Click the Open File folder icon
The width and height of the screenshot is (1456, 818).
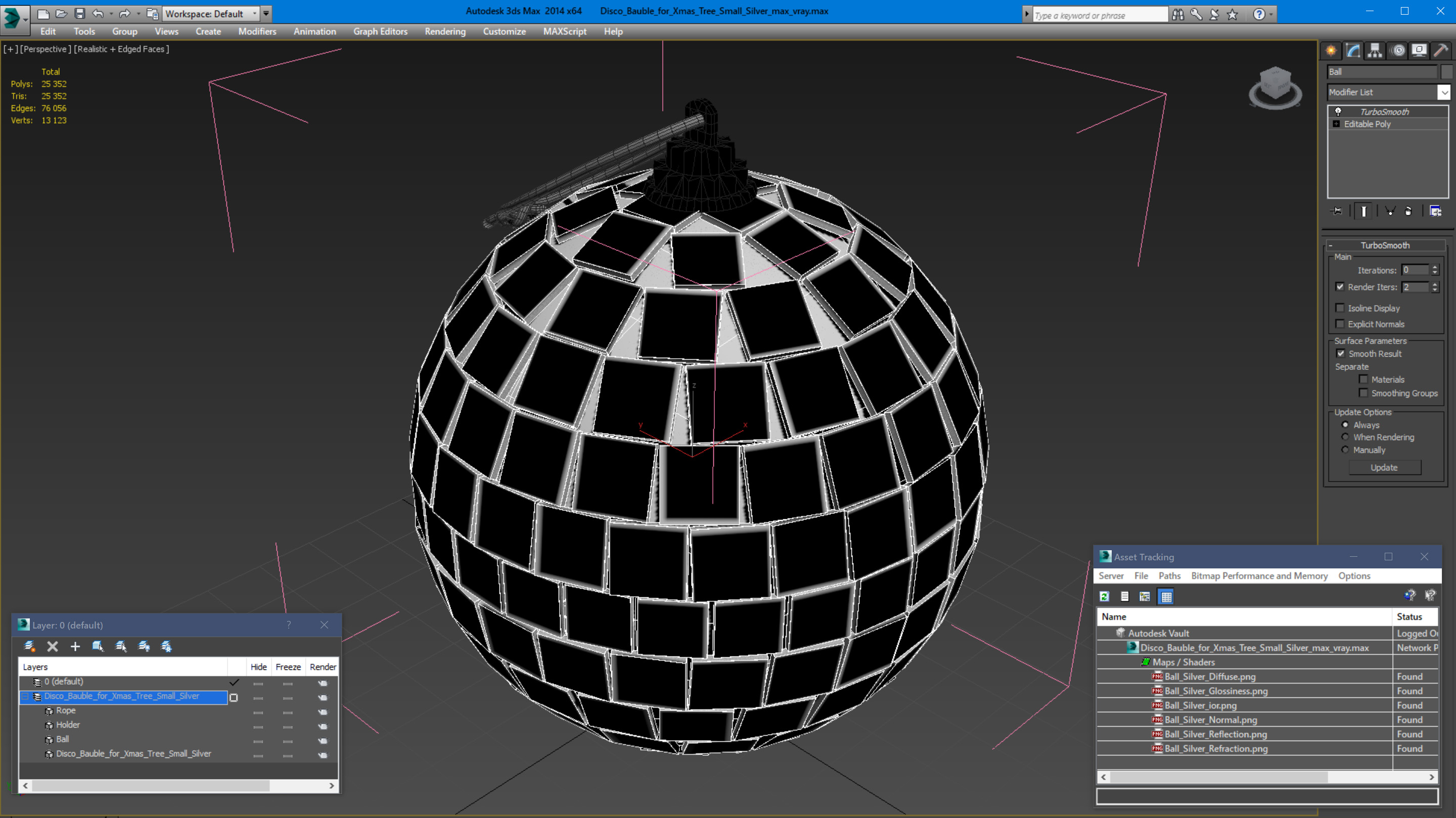(62, 14)
